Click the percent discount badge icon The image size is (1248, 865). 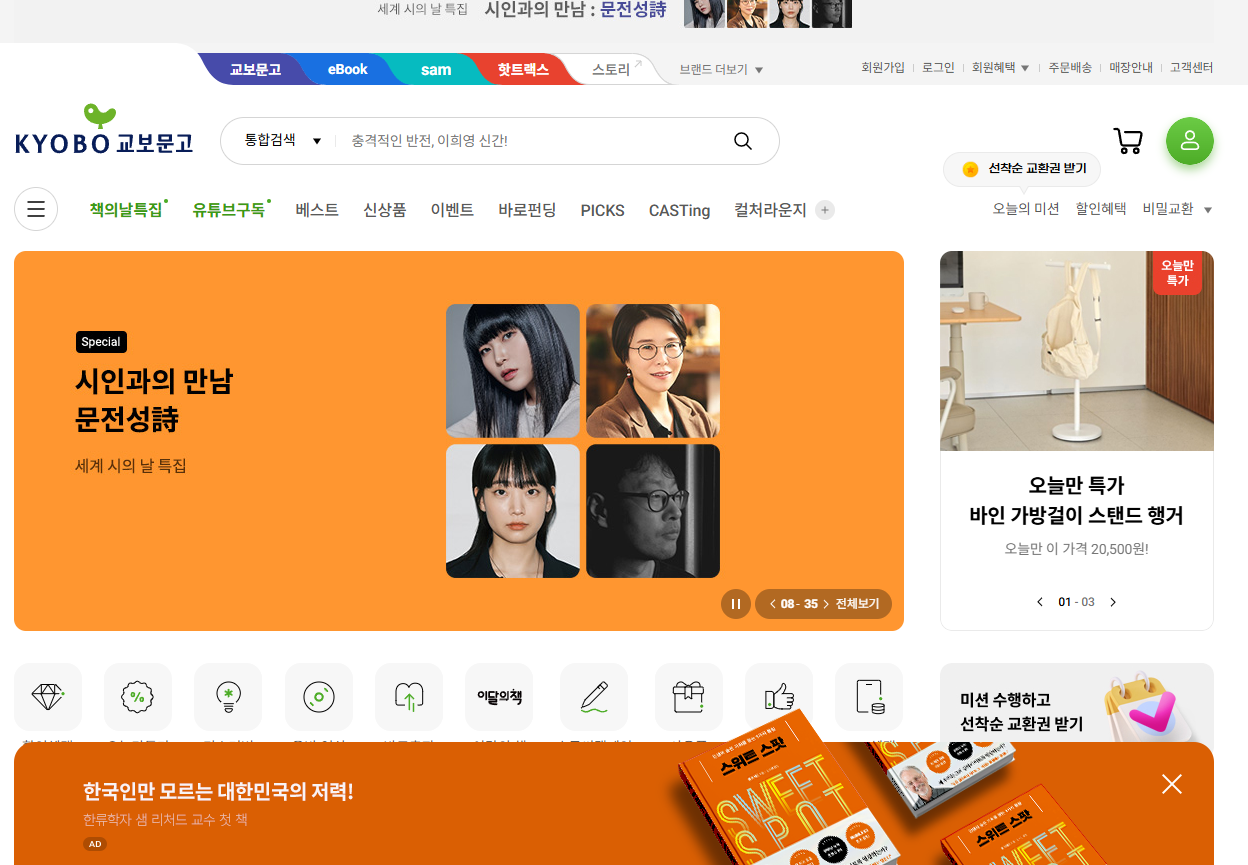(138, 697)
